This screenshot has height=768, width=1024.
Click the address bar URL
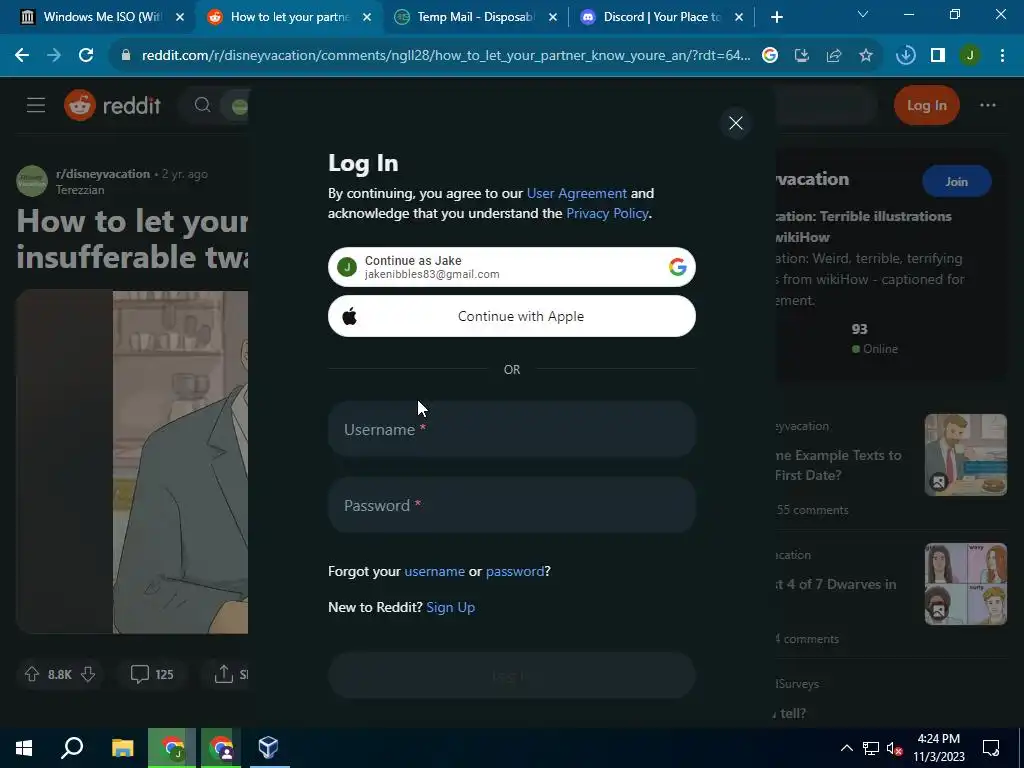[x=446, y=56]
